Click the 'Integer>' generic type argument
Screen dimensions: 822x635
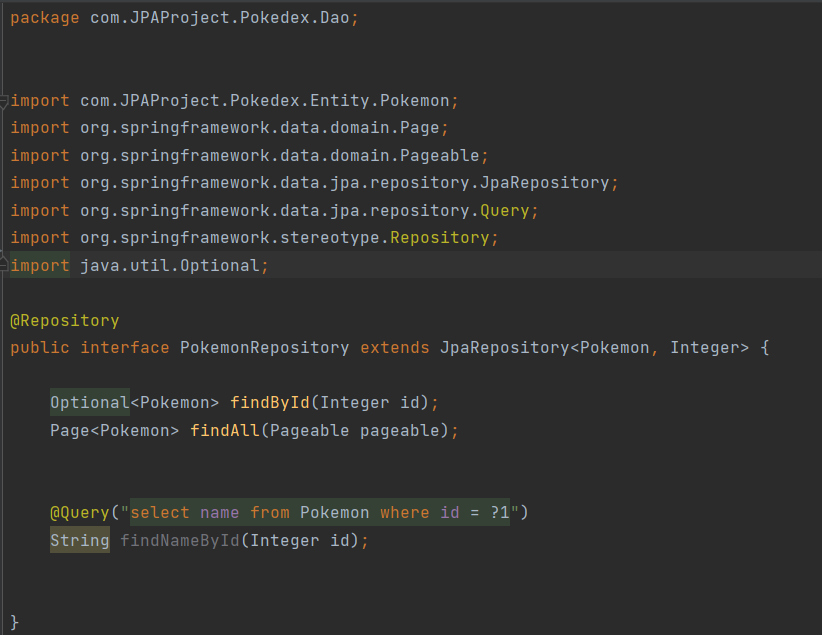710,348
